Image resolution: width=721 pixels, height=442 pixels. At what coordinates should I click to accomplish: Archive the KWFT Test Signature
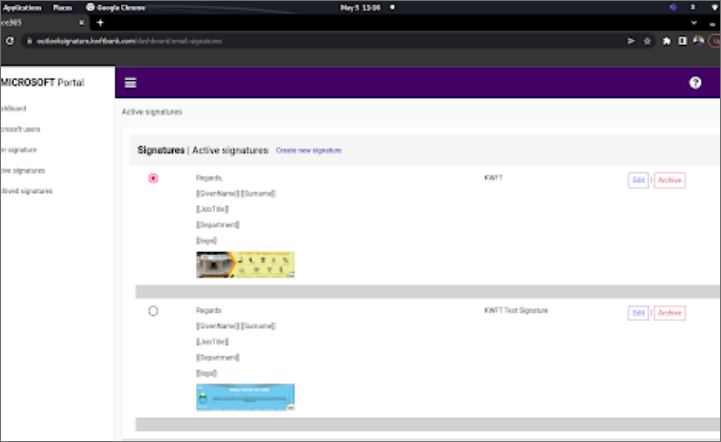click(x=669, y=313)
